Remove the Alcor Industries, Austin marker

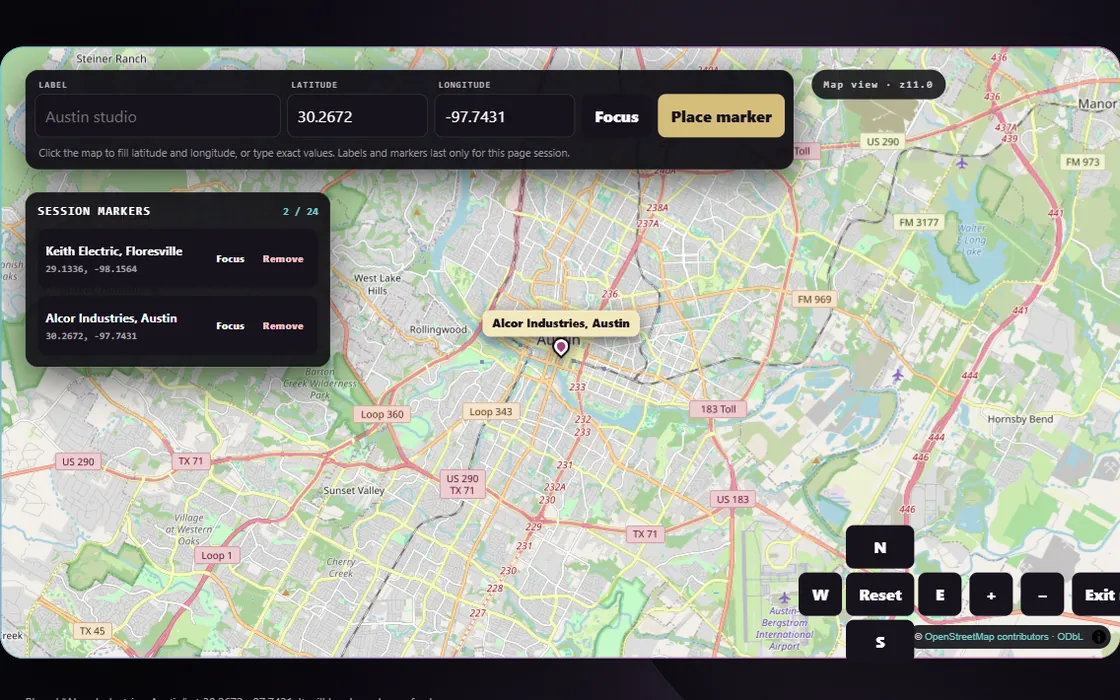283,326
